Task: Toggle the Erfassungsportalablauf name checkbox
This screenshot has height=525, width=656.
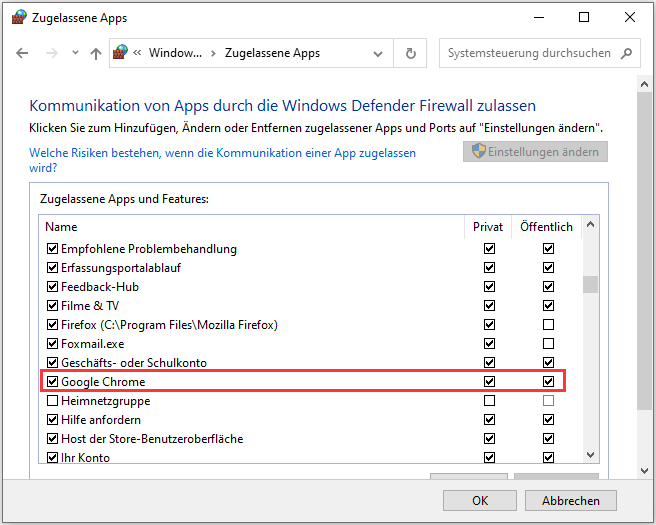Action: tap(52, 267)
